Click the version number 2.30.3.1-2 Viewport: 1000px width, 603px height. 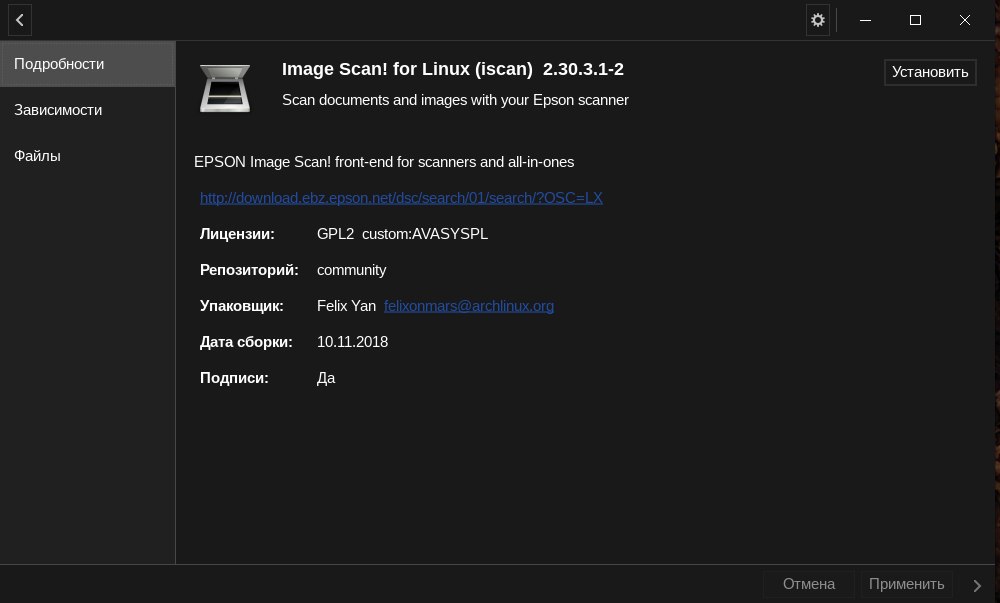[583, 69]
